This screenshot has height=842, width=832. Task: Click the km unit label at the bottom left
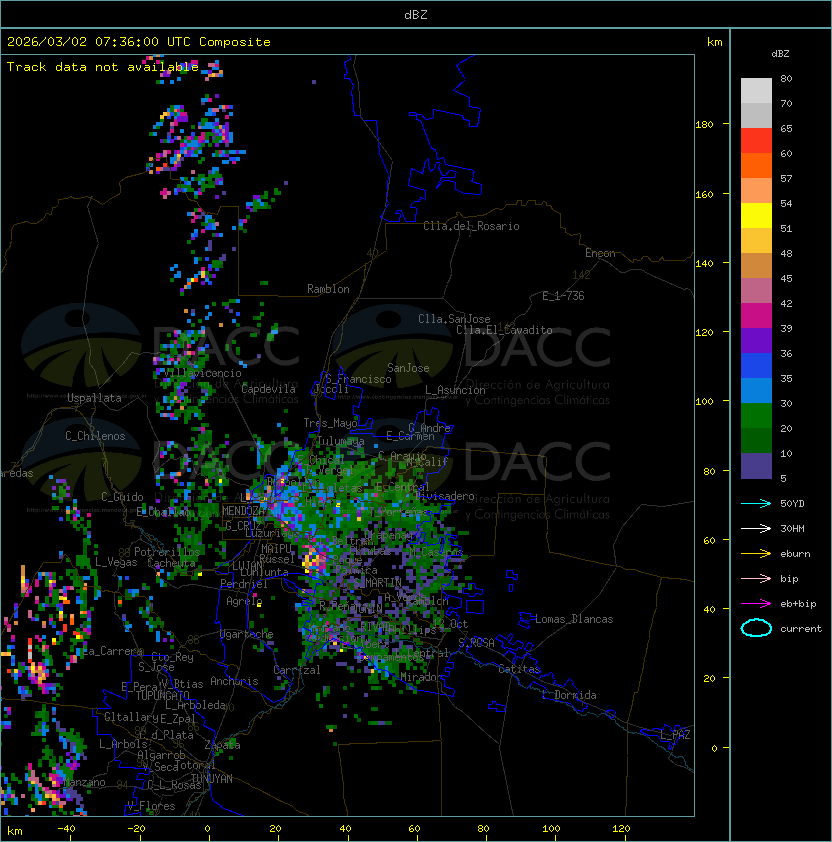pos(15,831)
